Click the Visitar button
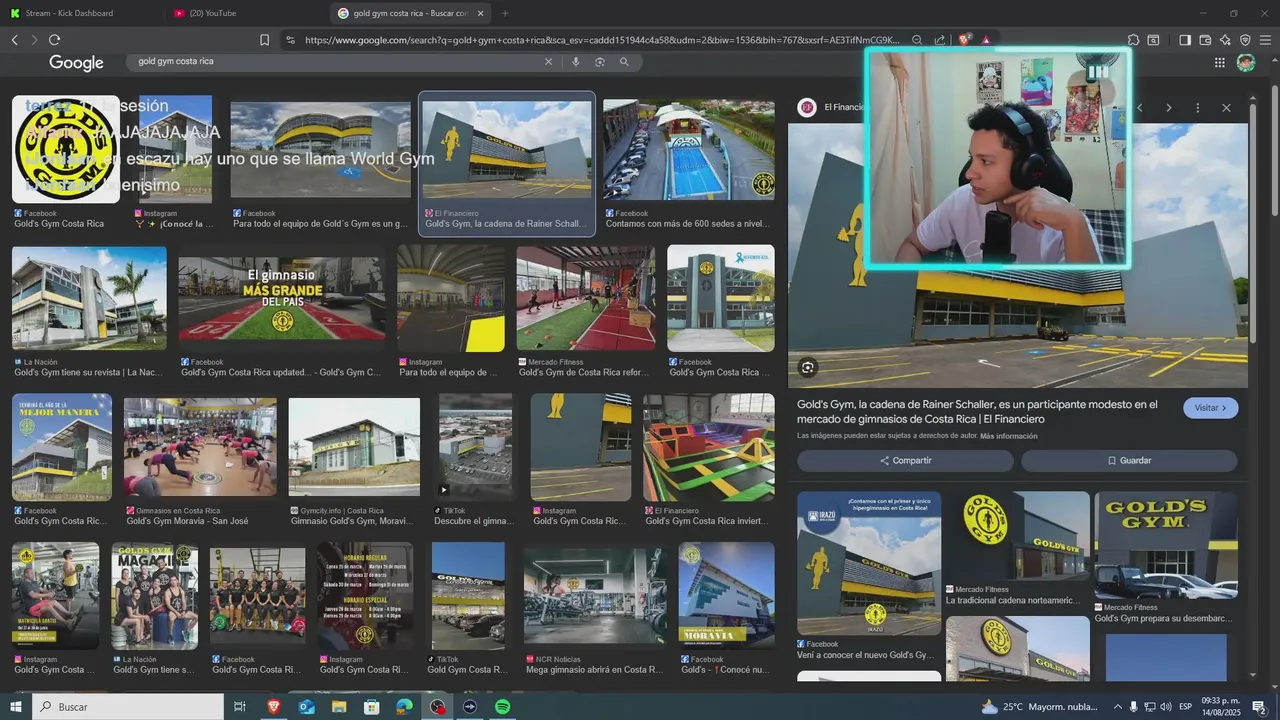The width and height of the screenshot is (1280, 720). tap(1210, 408)
